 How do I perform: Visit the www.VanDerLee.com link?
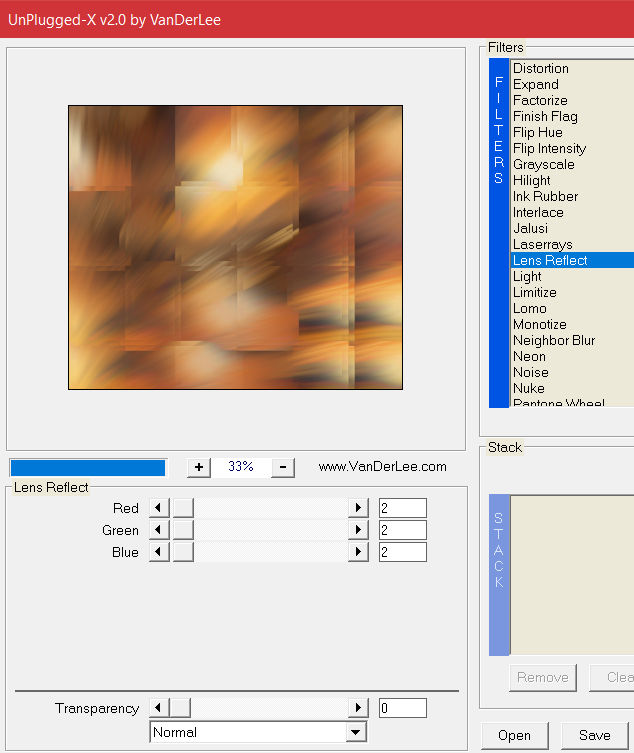pos(382,467)
